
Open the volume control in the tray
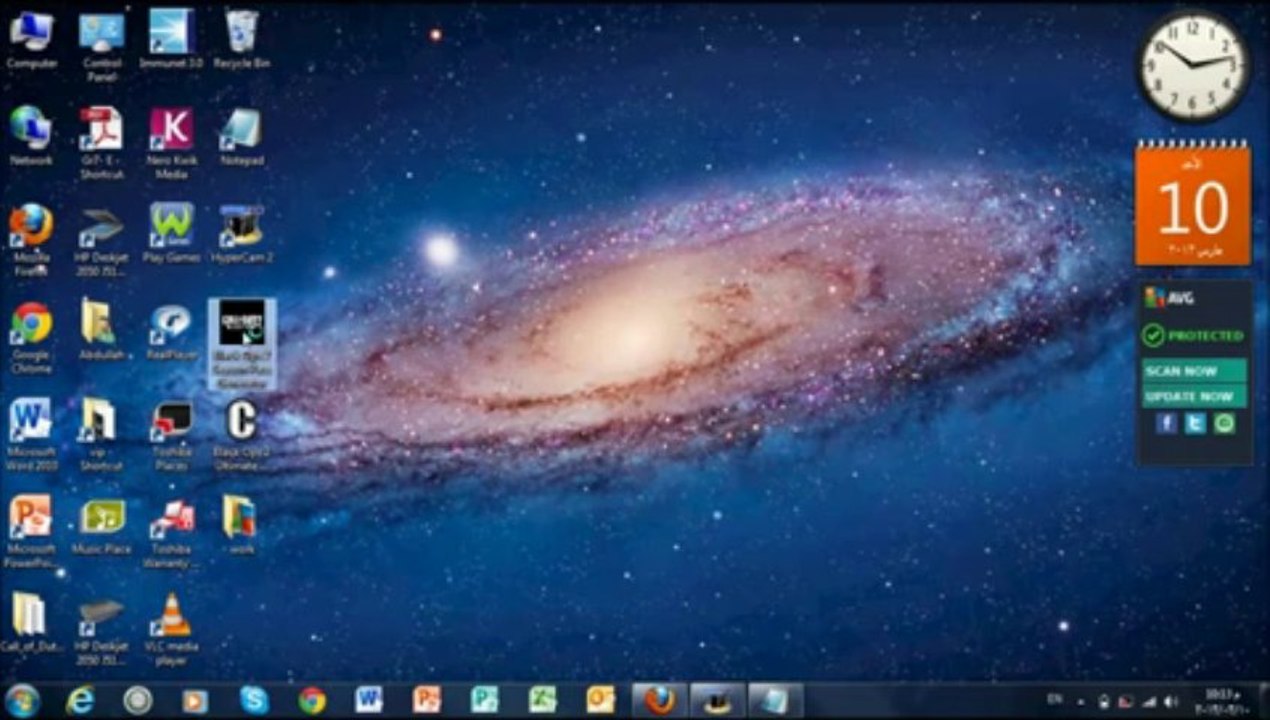tap(1171, 701)
